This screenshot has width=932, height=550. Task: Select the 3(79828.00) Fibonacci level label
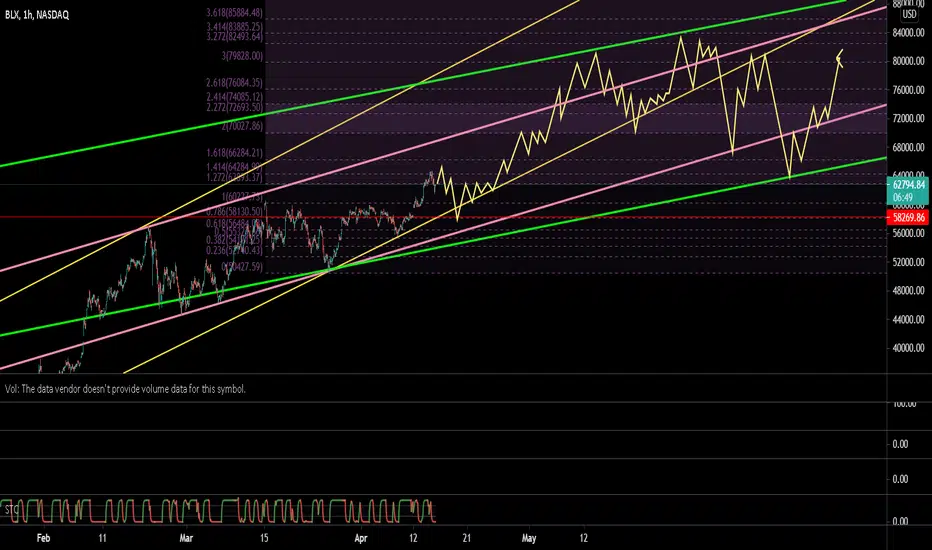[242, 56]
